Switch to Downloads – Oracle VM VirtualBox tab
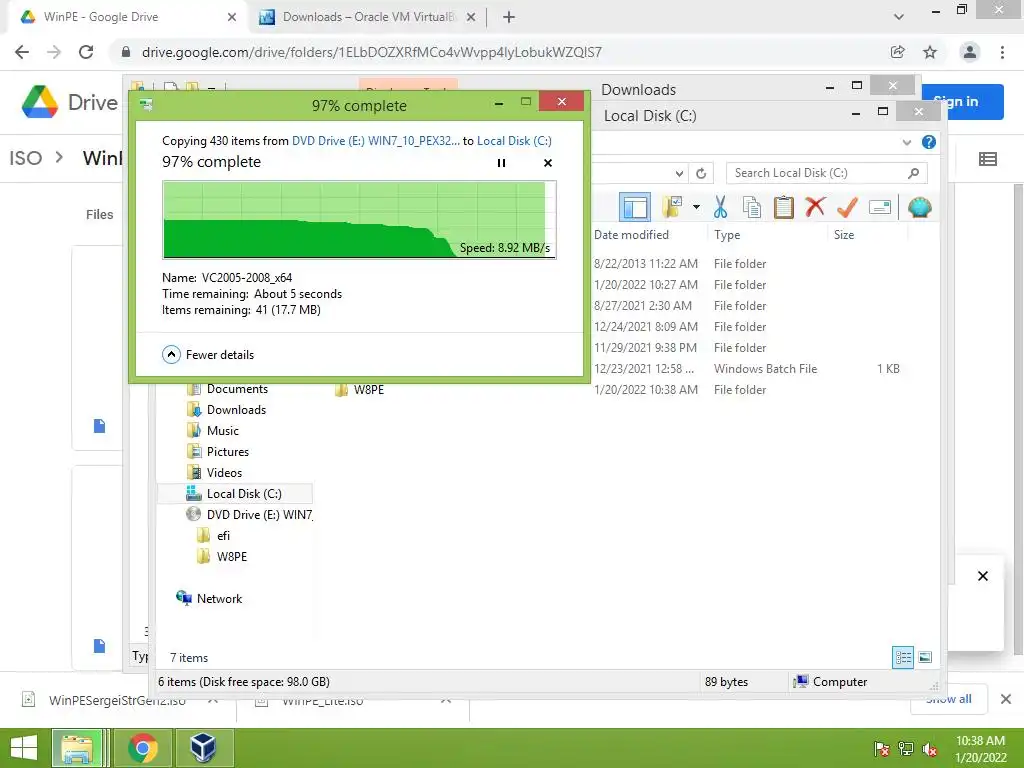The width and height of the screenshot is (1024, 768). click(x=369, y=17)
